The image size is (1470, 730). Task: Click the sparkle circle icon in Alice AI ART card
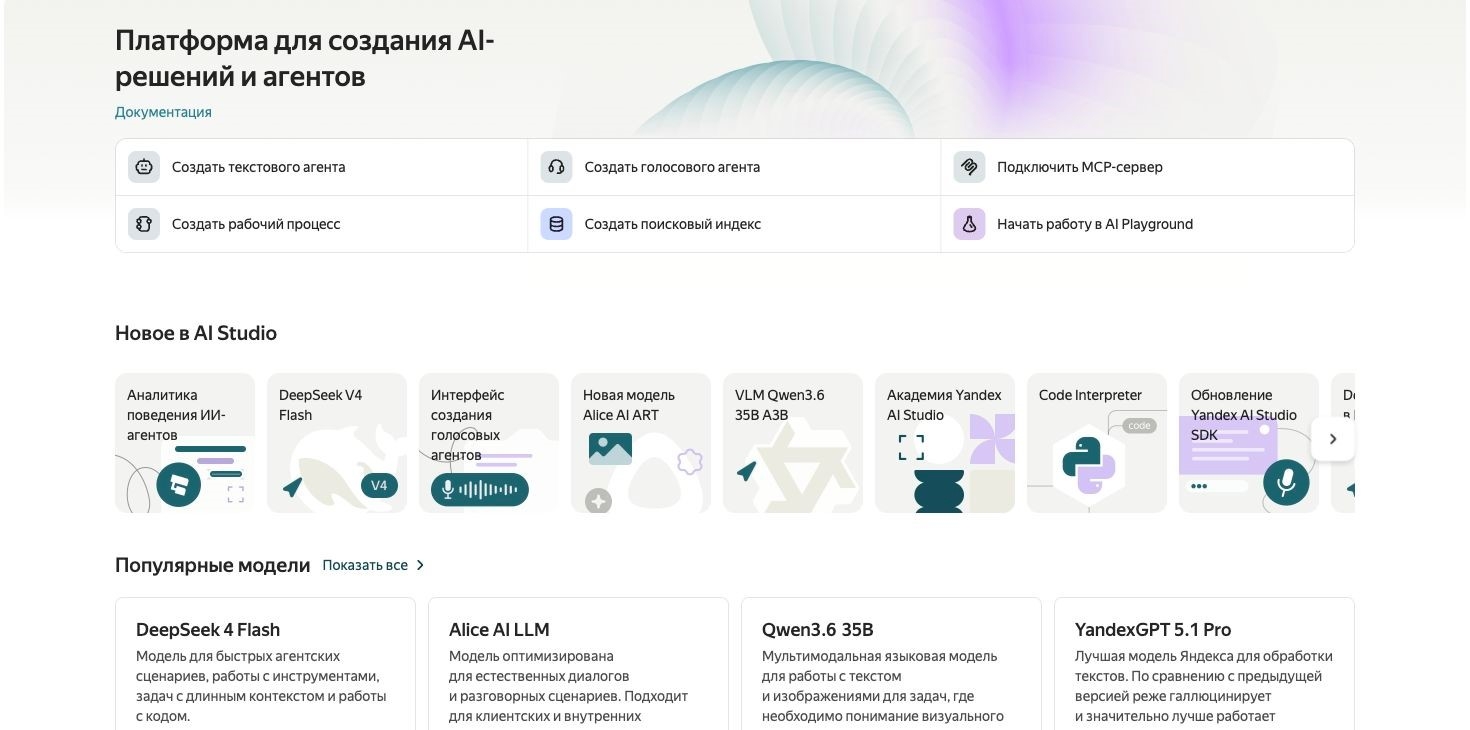598,500
